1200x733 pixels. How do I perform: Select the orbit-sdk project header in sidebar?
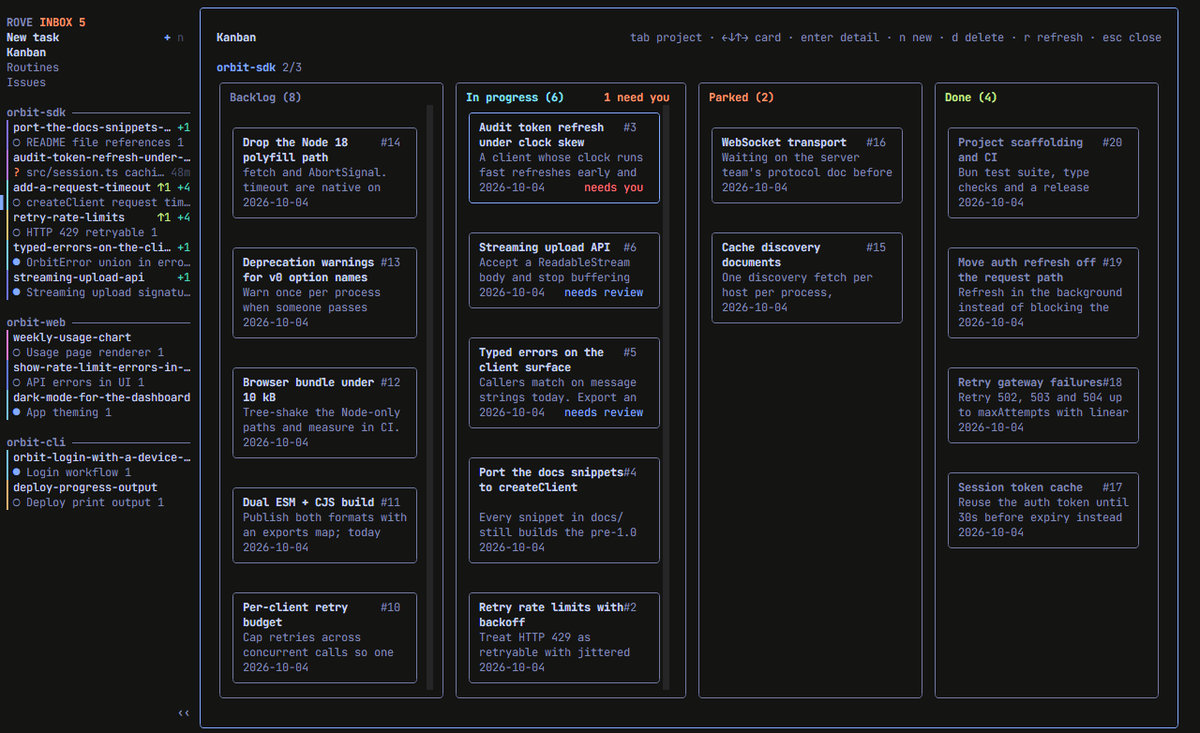pyautogui.click(x=36, y=112)
